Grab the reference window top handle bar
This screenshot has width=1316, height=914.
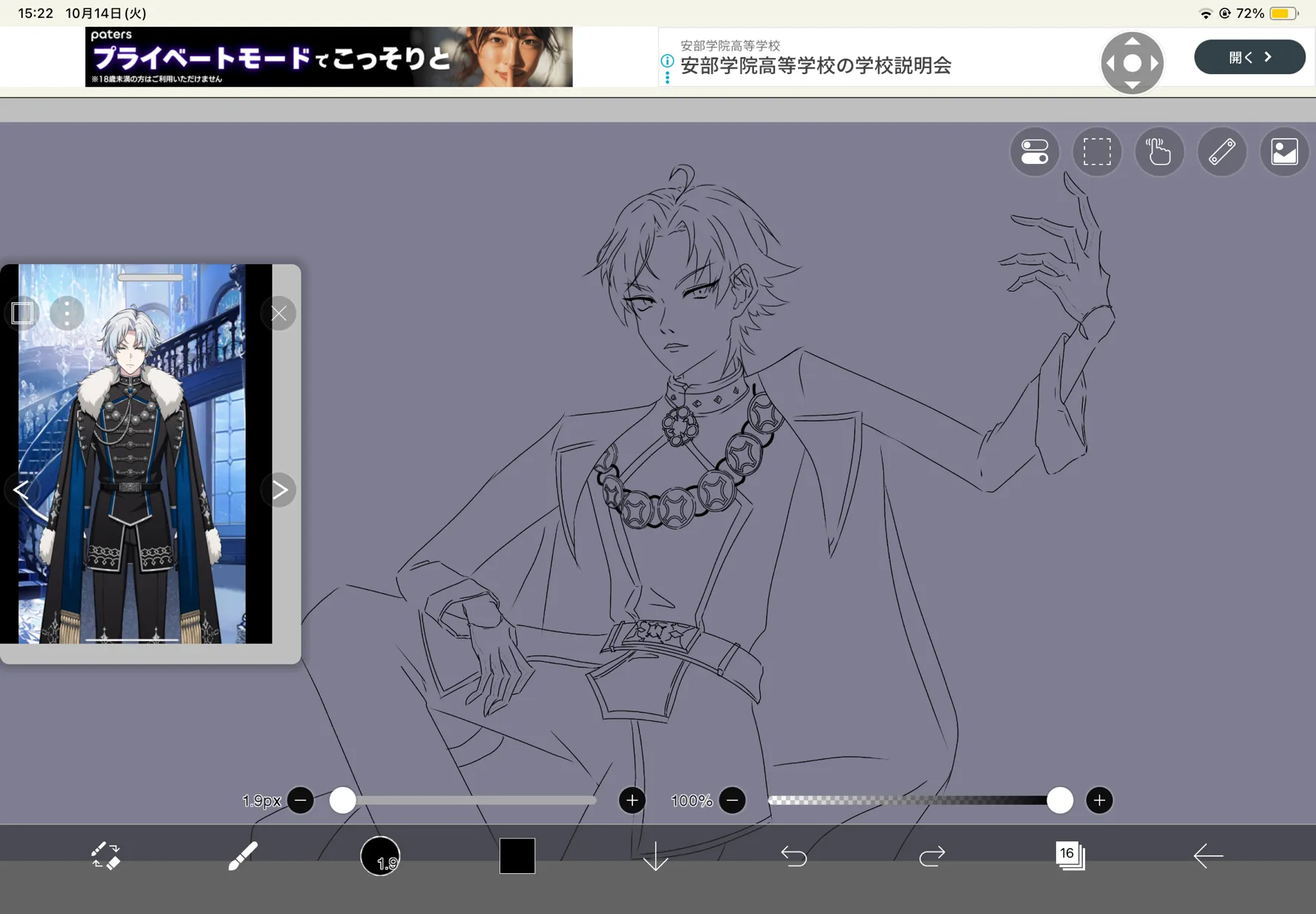coord(151,277)
